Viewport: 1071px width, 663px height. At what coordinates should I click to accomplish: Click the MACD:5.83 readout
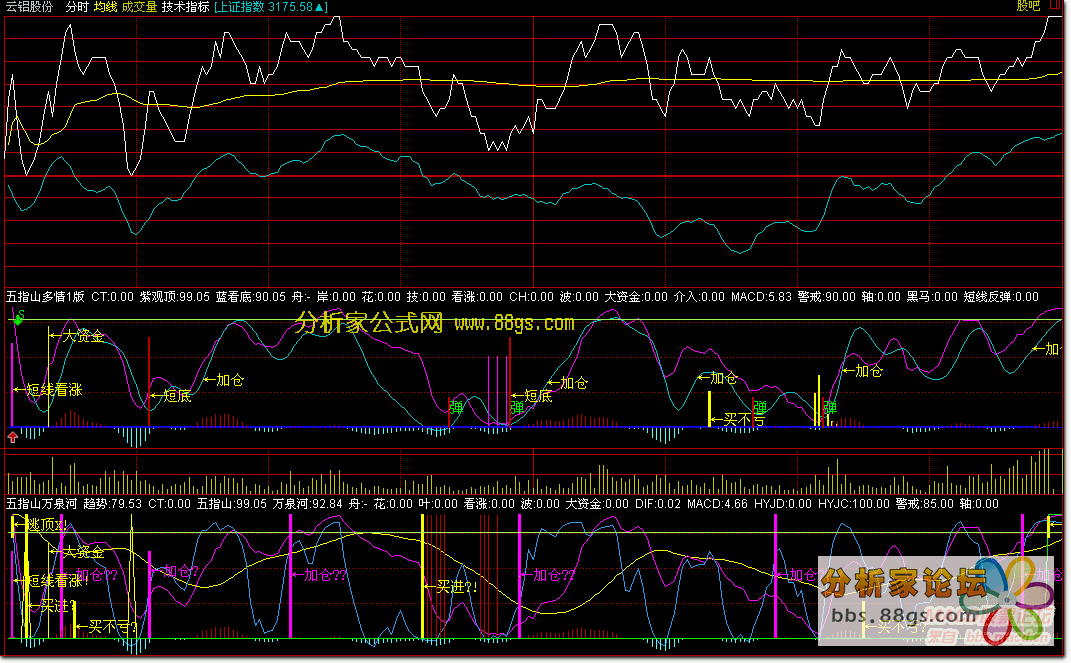761,297
